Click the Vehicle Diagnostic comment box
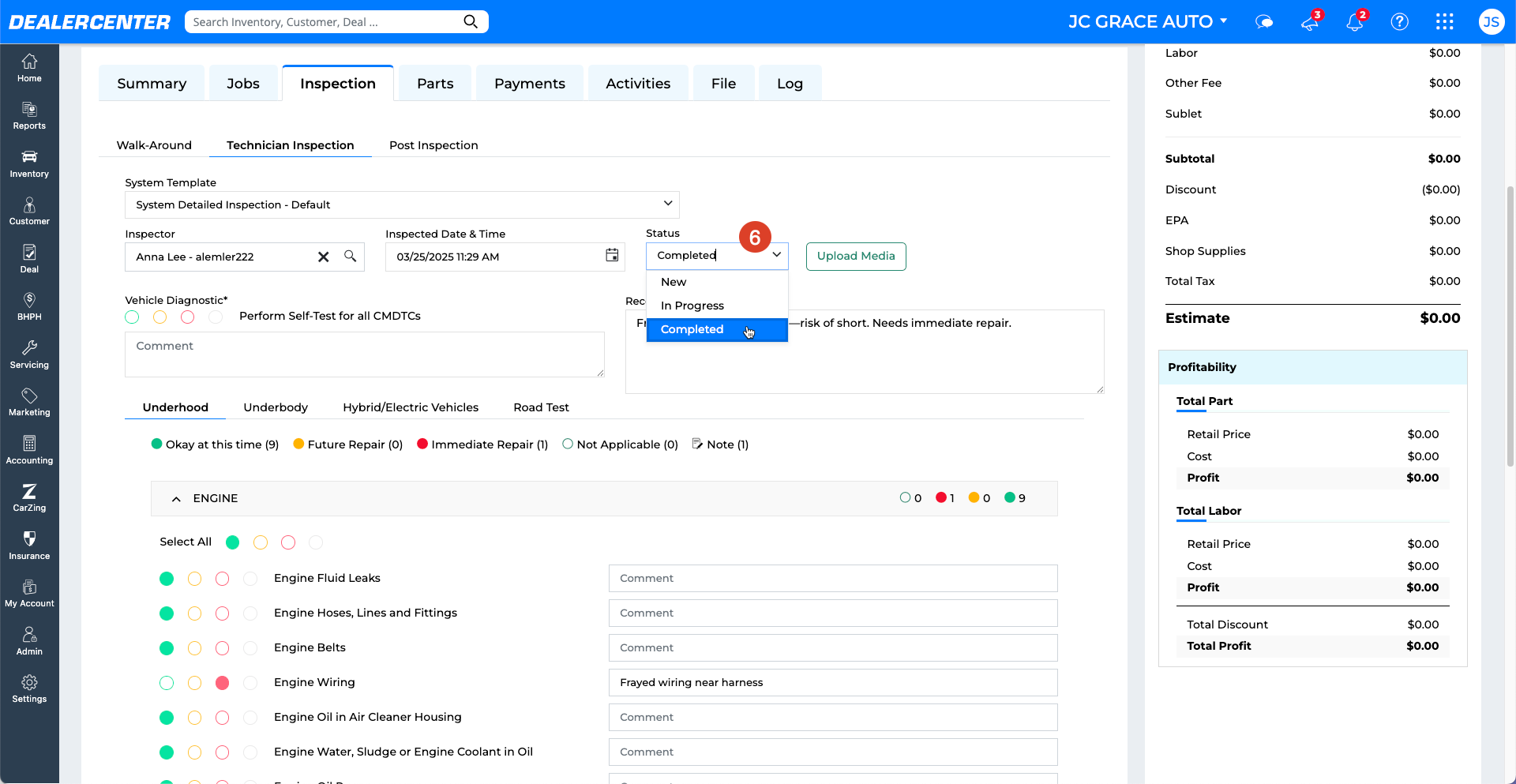This screenshot has height=784, width=1516. tap(365, 354)
